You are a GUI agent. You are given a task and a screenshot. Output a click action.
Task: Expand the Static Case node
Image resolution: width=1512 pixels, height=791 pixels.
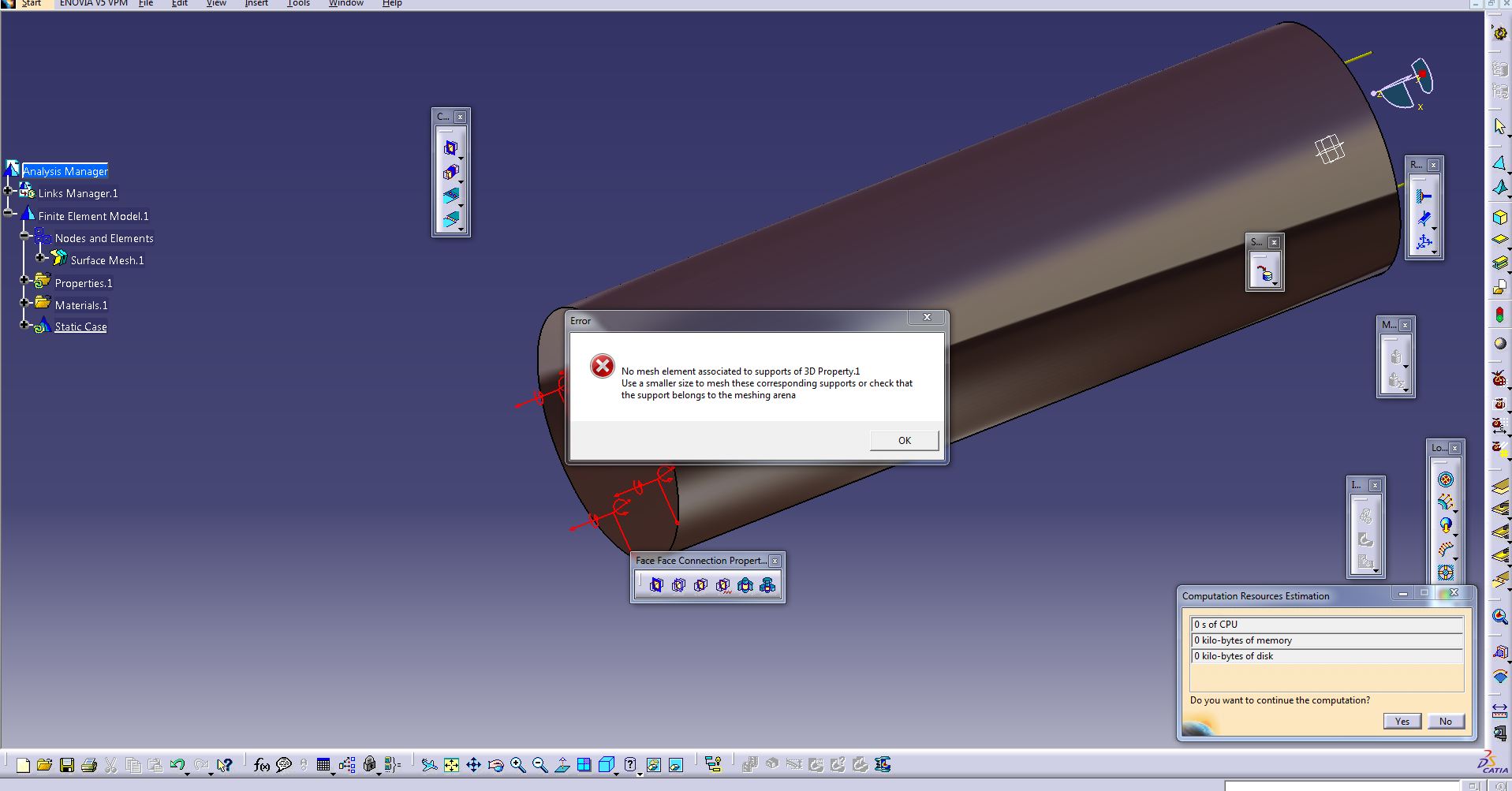pyautogui.click(x=24, y=324)
